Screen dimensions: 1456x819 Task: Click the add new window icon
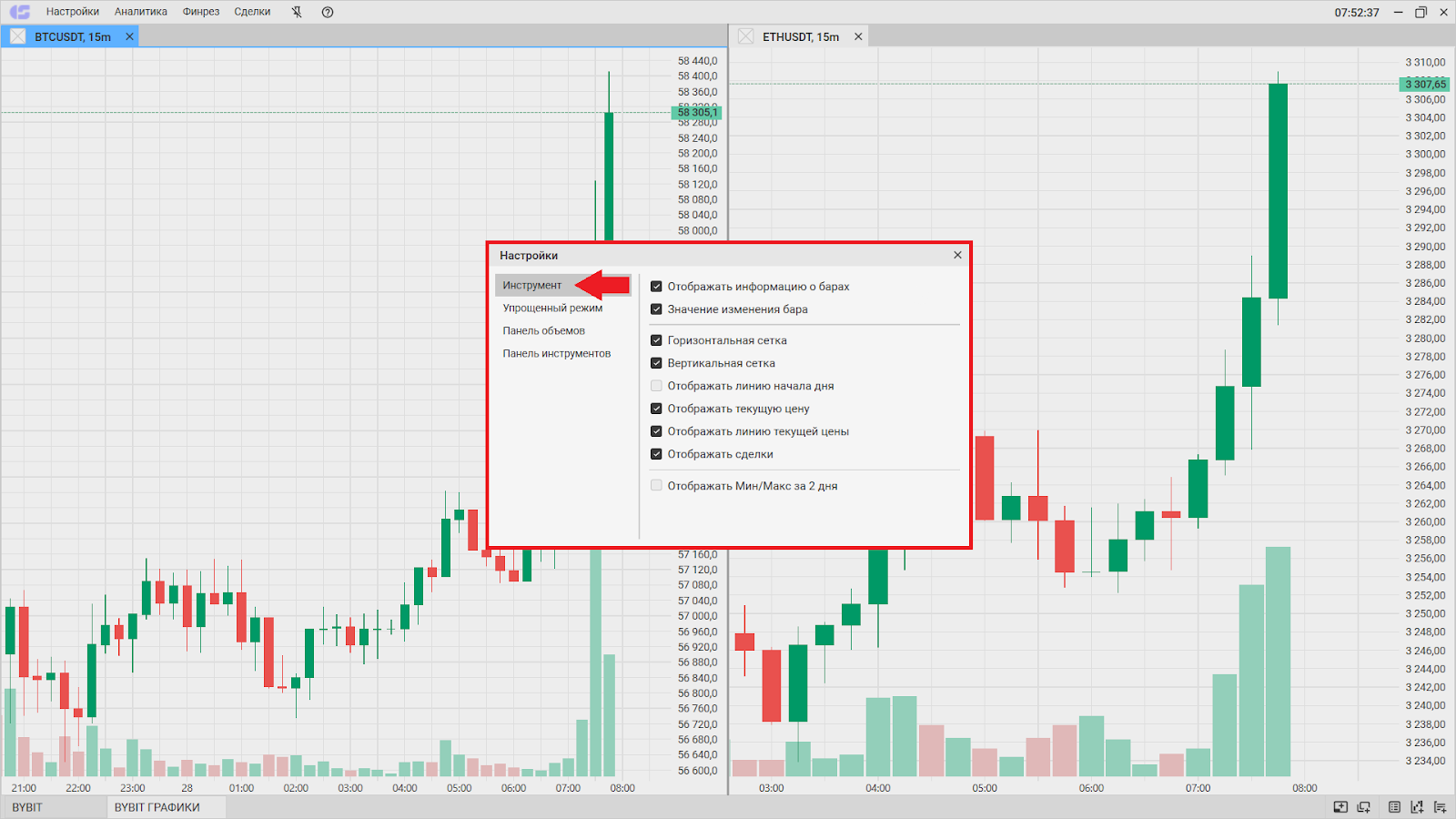tap(1364, 807)
